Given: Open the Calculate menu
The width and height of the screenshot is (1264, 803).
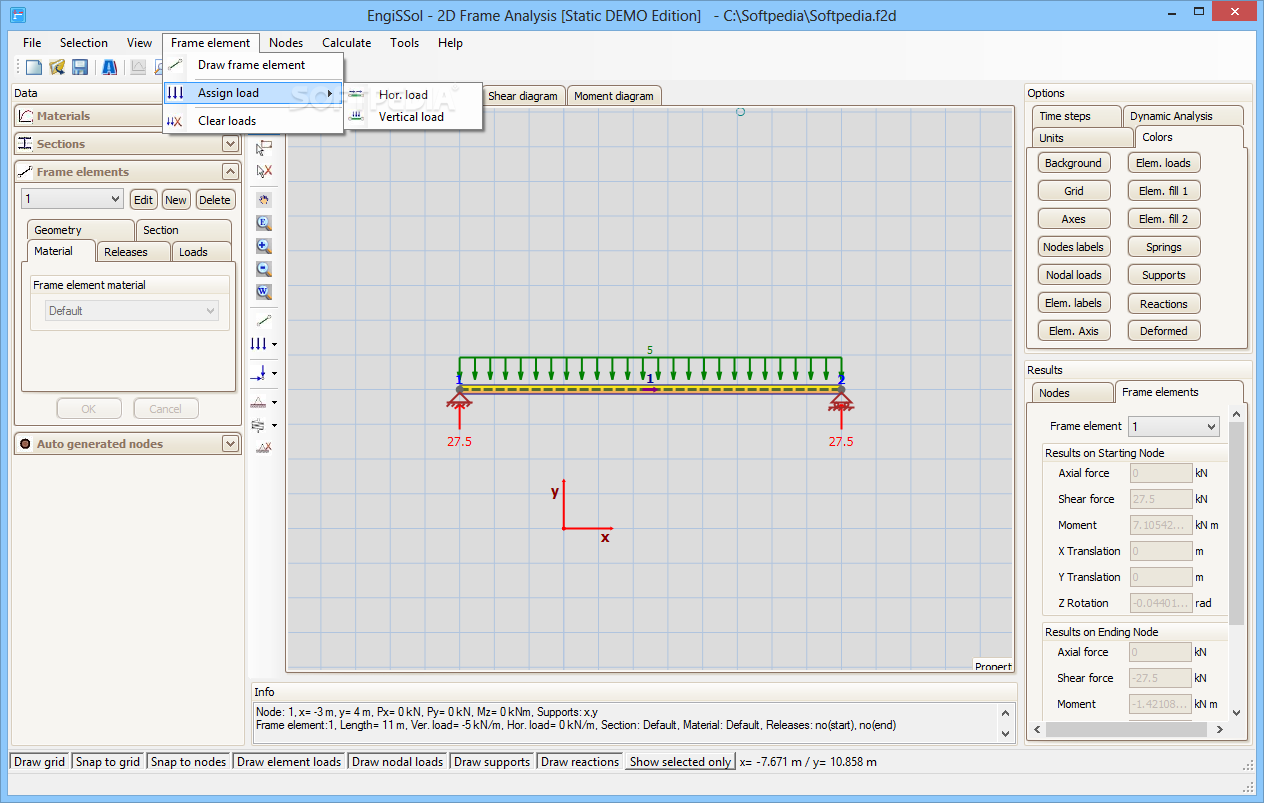Looking at the screenshot, I should [346, 43].
